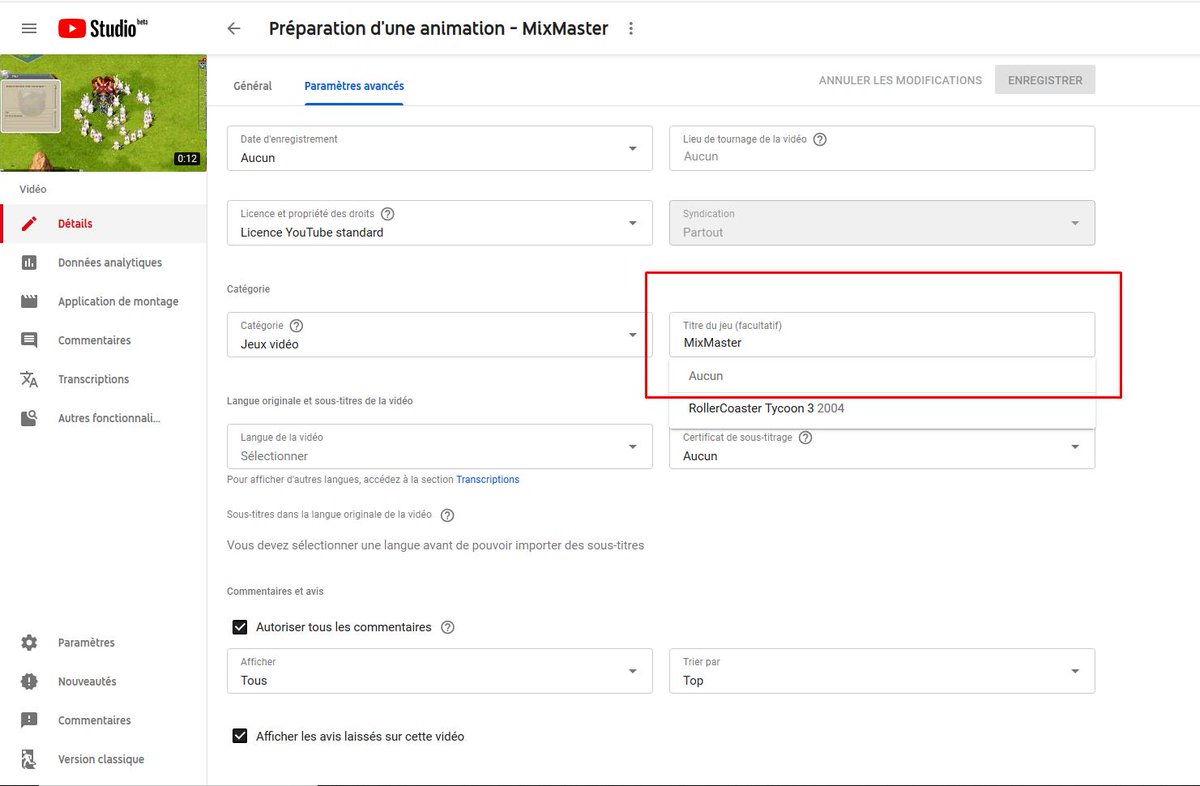Open Application de montage in the sidebar
1200x786 pixels.
coord(103,302)
